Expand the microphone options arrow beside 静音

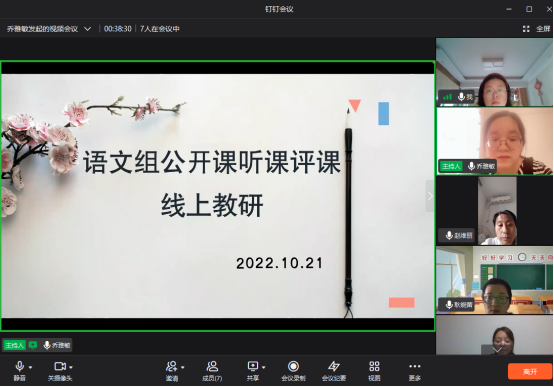click(x=30, y=367)
